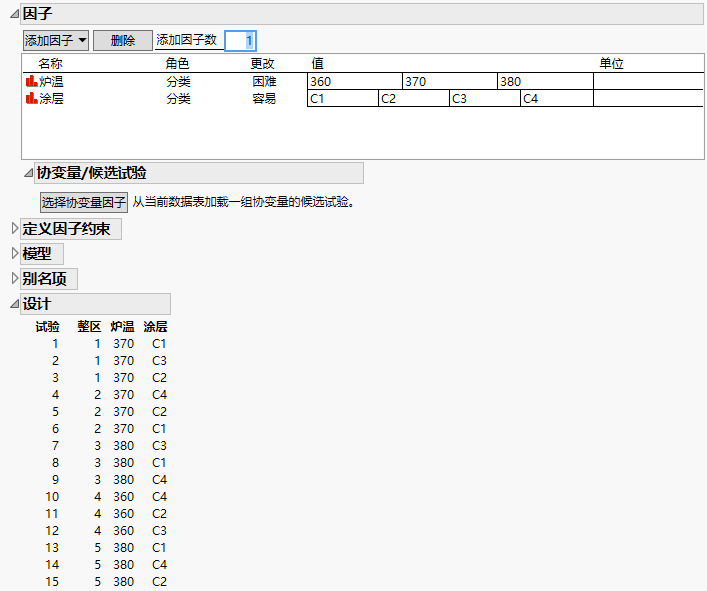Click temperature 370 in run 4
The width and height of the screenshot is (707, 591).
point(124,394)
